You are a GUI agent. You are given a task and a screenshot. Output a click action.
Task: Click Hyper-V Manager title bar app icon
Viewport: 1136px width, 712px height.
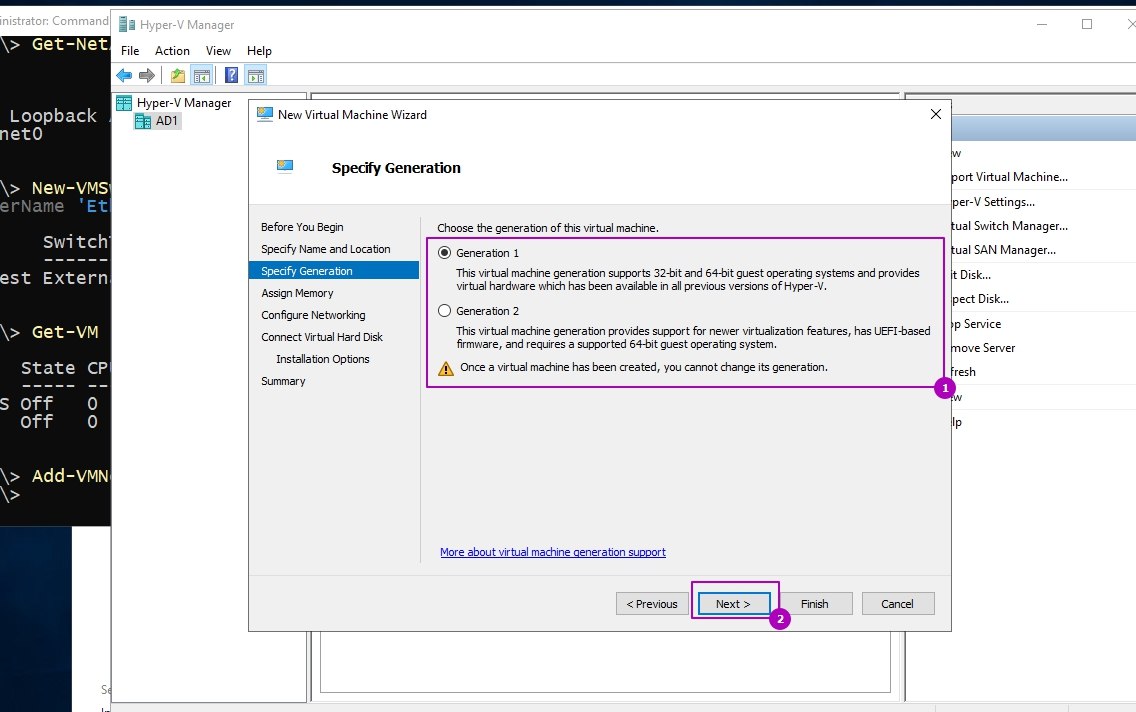[127, 25]
